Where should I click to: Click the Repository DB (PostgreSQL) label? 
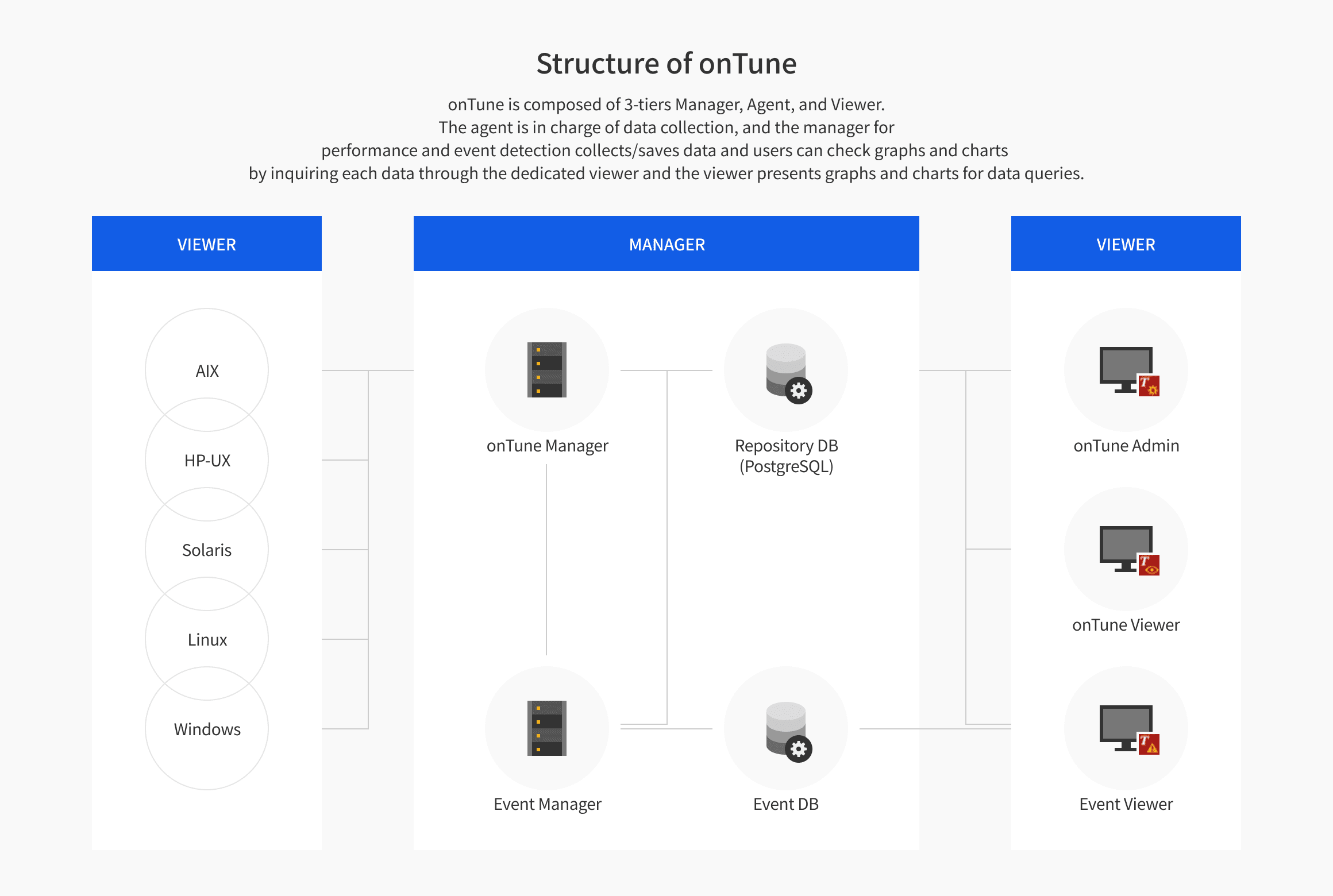(786, 456)
